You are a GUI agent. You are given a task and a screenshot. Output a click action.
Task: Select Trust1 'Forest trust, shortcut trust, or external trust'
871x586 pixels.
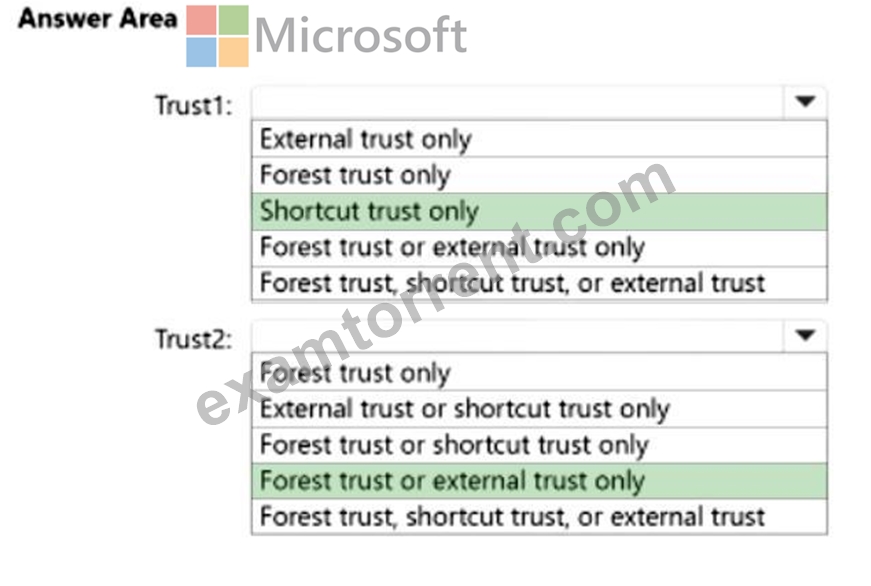pos(539,283)
